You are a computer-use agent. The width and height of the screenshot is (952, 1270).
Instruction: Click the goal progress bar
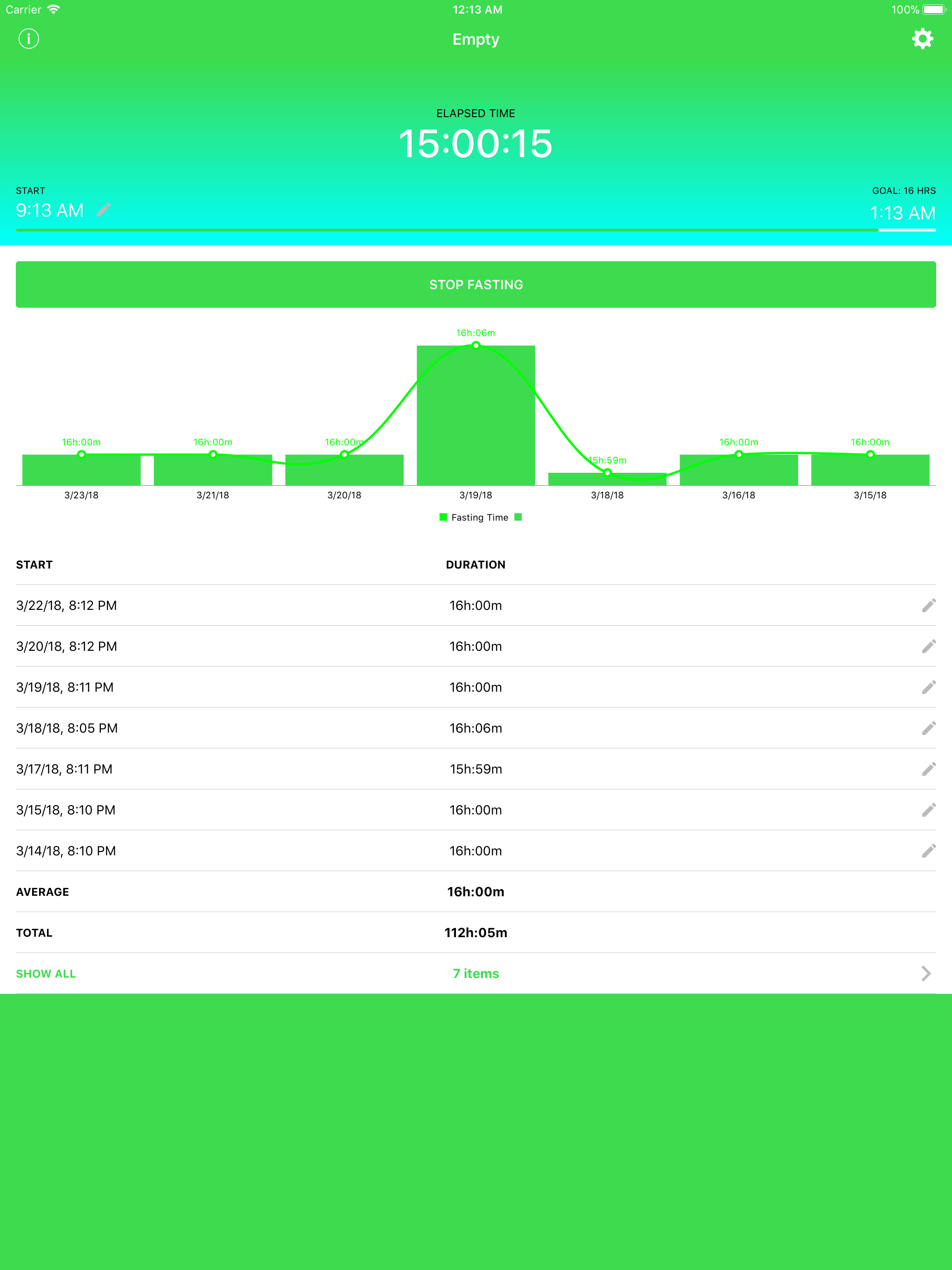coord(476,230)
